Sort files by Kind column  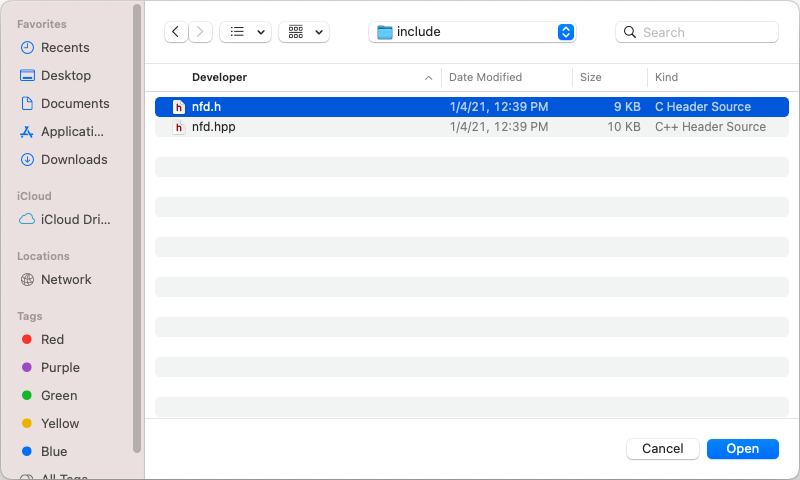coord(666,77)
